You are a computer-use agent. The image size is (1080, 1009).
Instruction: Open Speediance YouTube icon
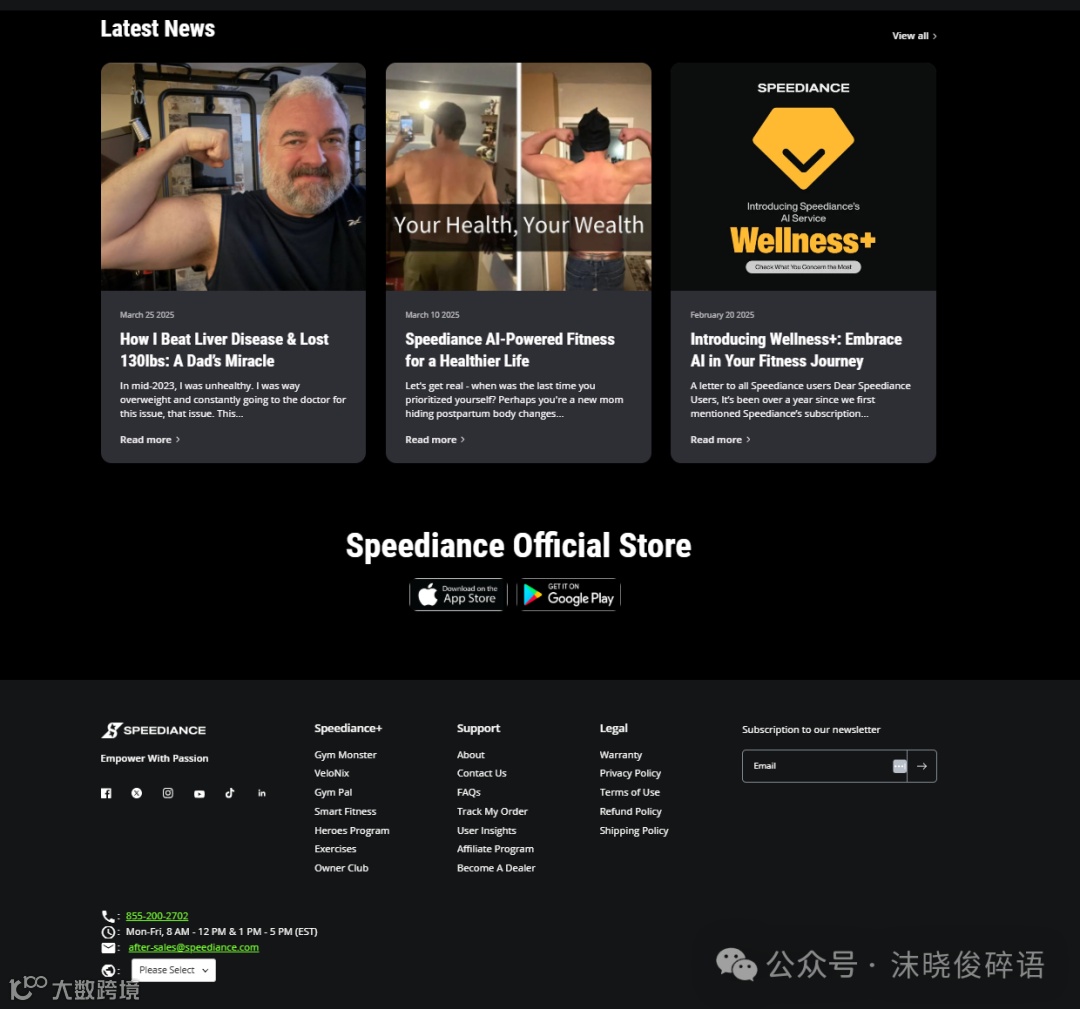click(199, 793)
